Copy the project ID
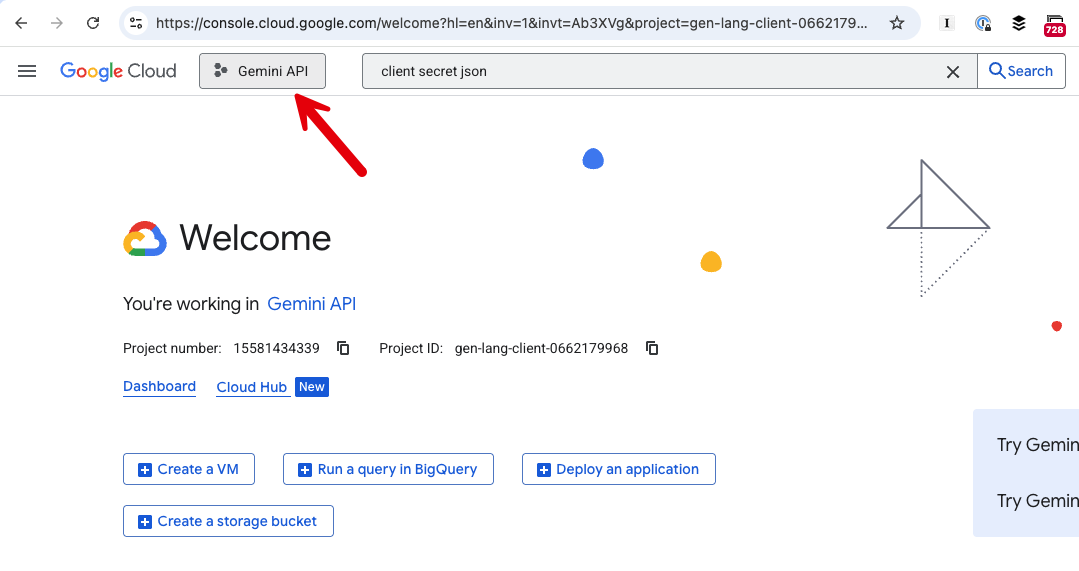 click(652, 348)
